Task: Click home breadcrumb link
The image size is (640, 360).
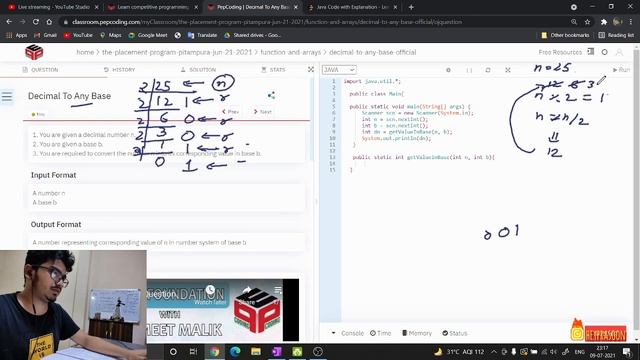Action: click(85, 52)
